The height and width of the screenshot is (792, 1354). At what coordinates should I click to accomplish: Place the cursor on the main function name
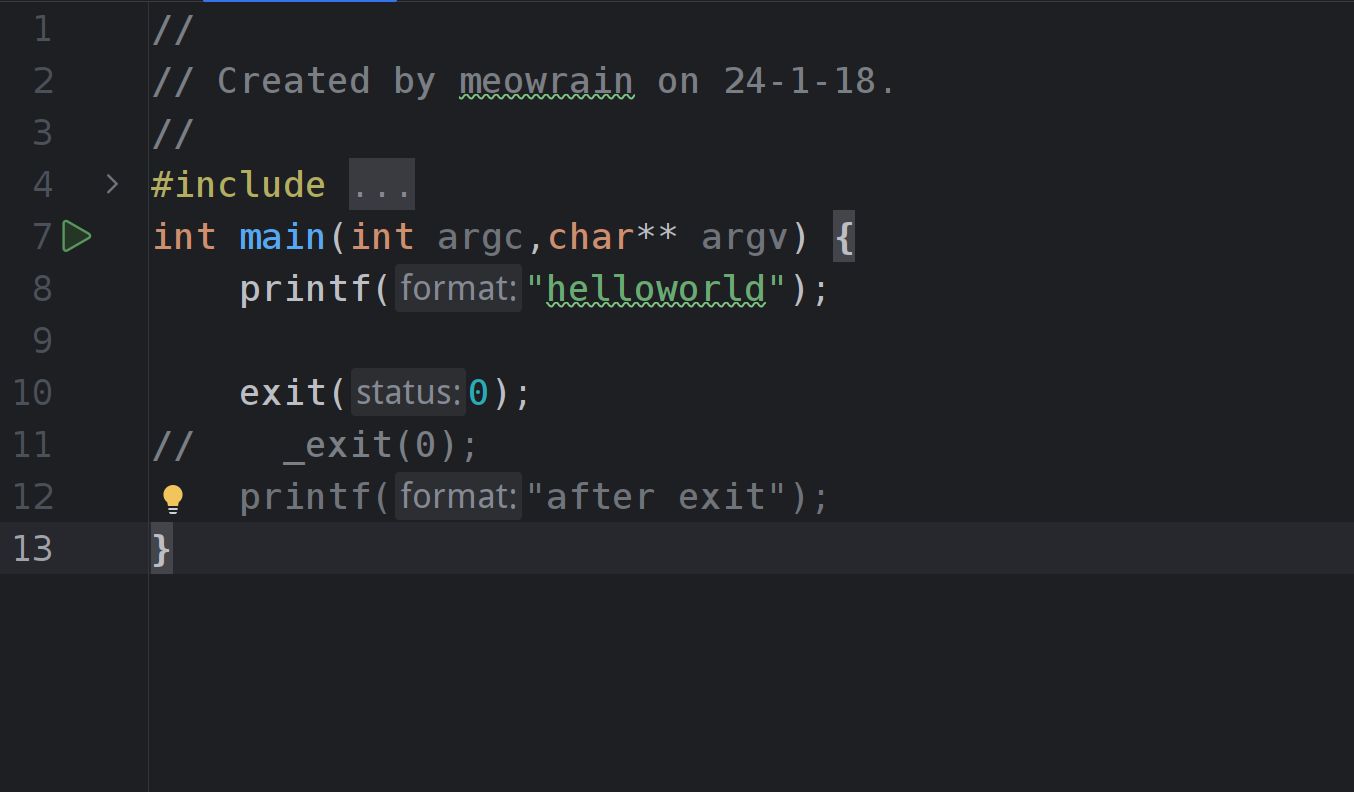[282, 238]
